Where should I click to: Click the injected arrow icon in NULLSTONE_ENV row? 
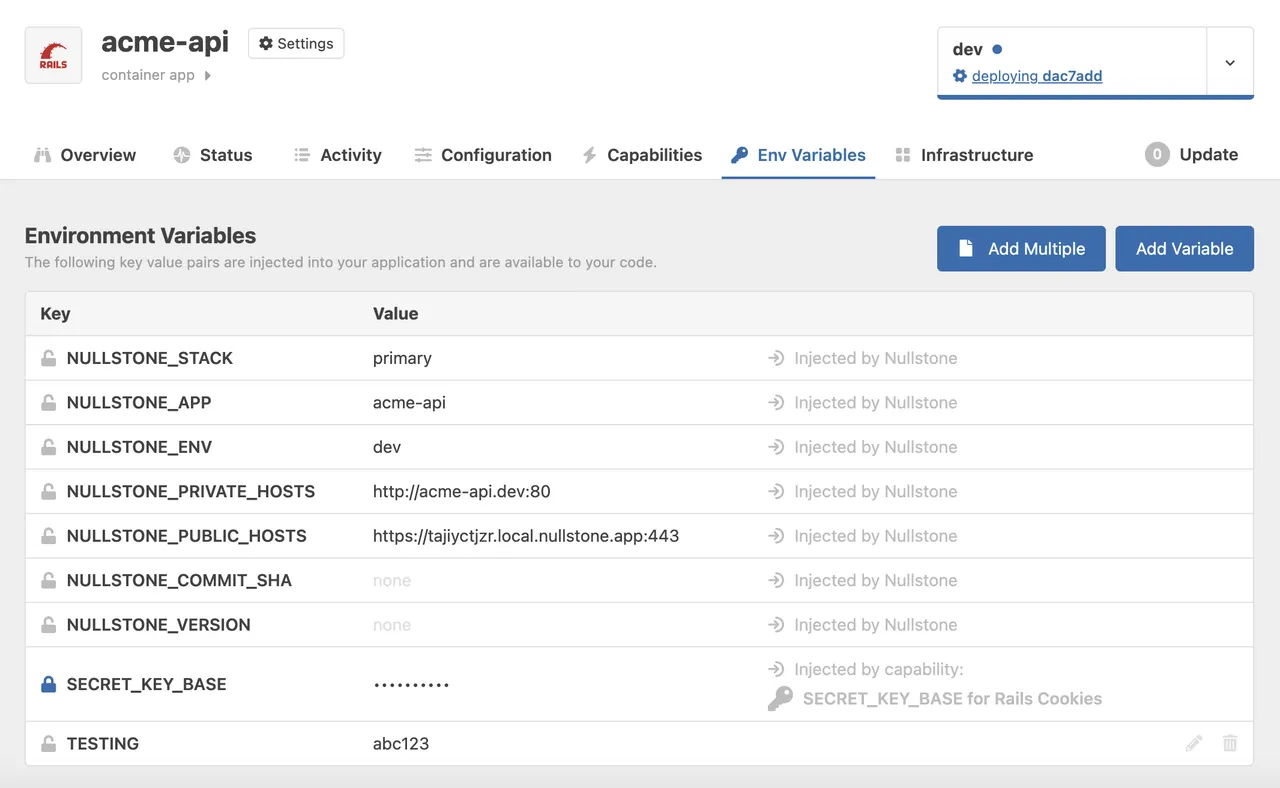tap(776, 447)
